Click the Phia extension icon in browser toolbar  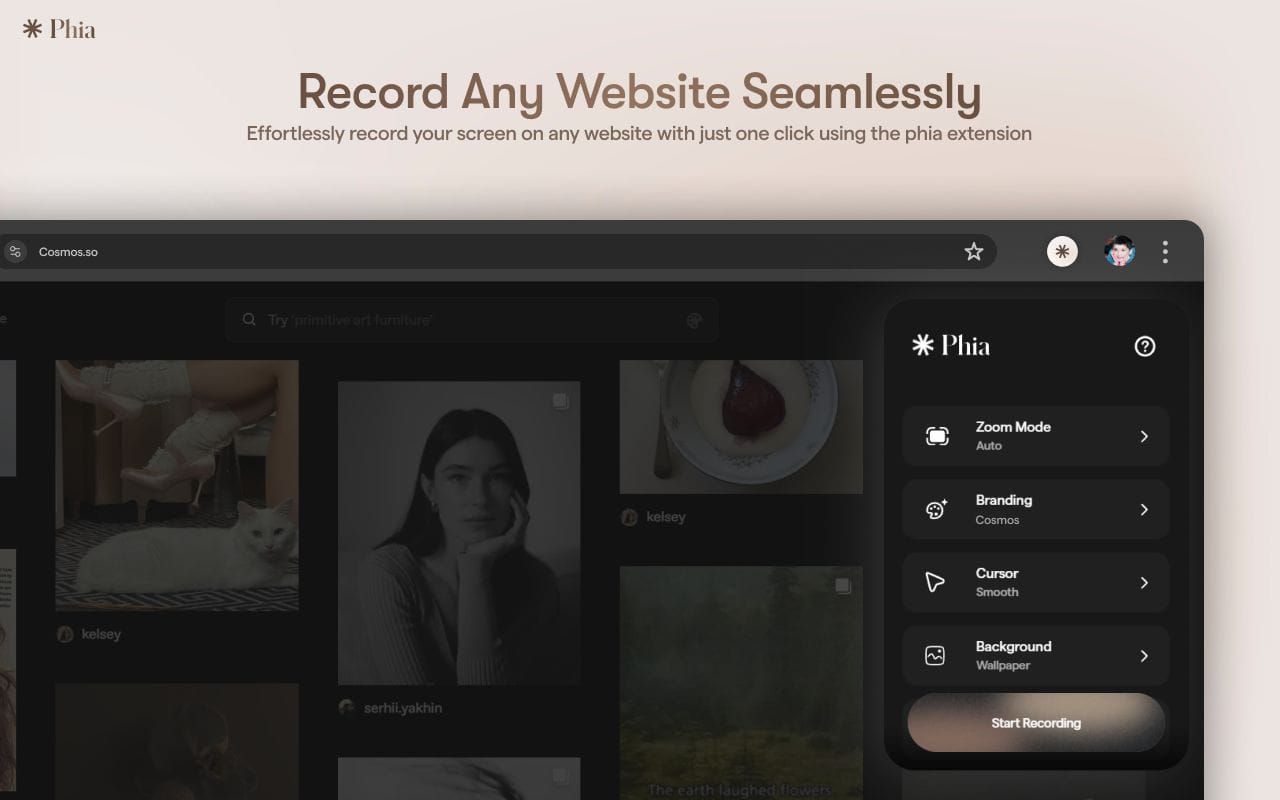click(x=1062, y=252)
